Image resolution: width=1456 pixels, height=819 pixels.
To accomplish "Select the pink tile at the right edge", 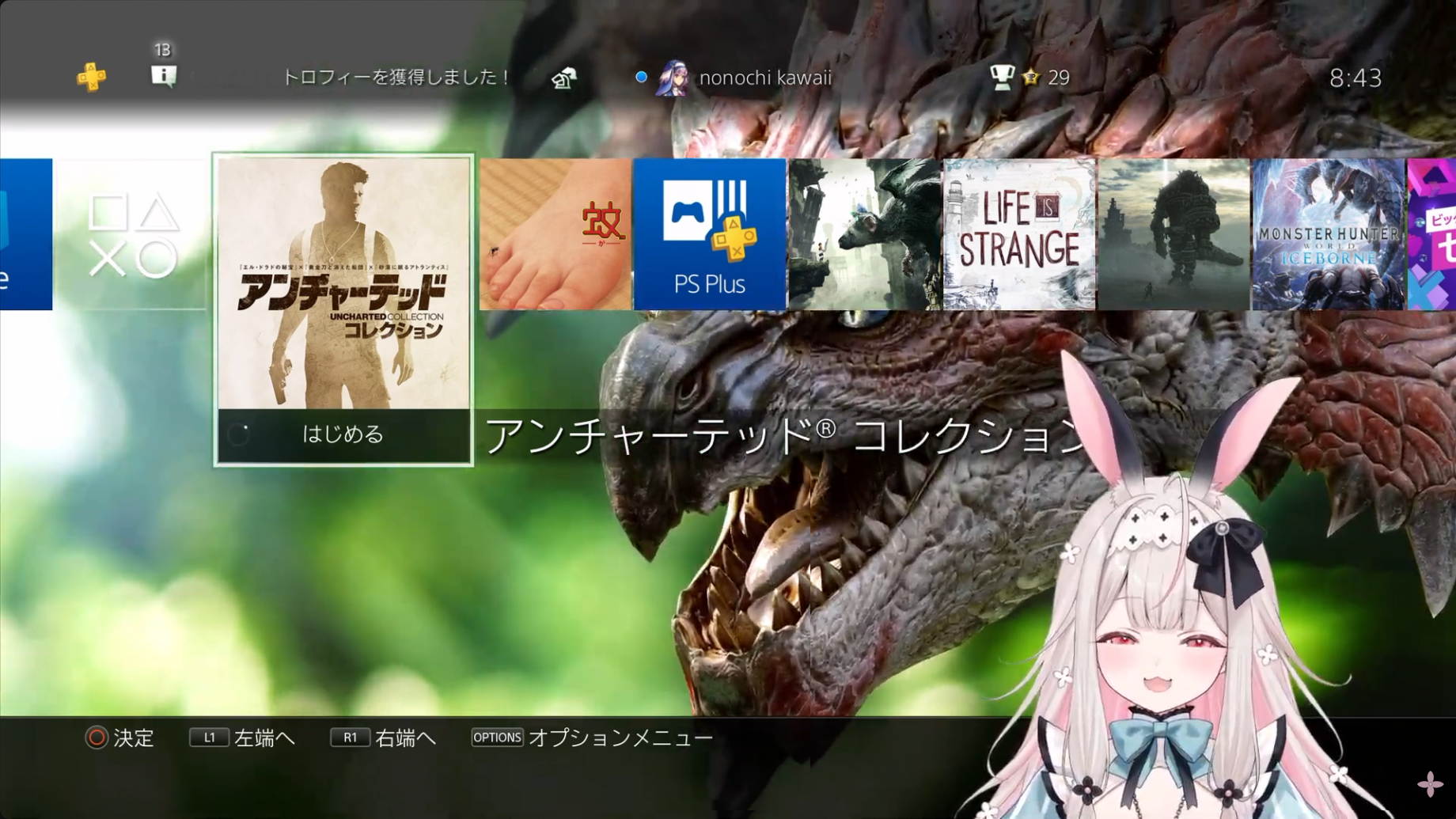I will [x=1431, y=234].
